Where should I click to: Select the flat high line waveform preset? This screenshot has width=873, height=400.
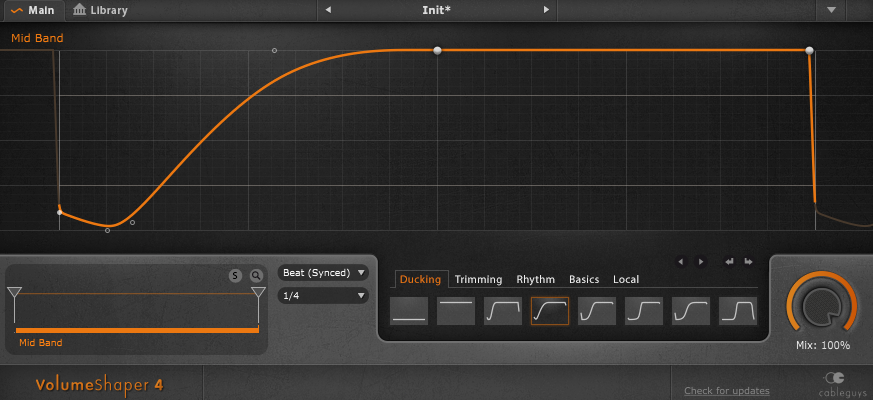456,311
